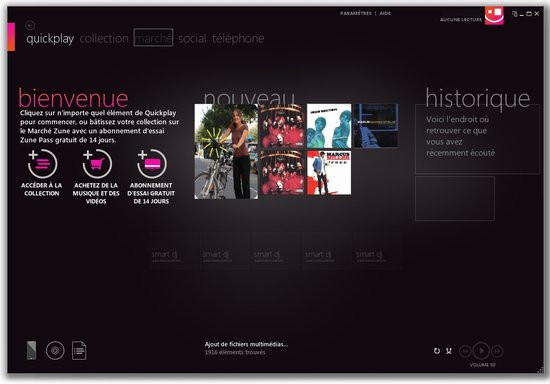Open the phone device icon at bottom left
Viewport: 550px width, 384px height.
[x=32, y=350]
